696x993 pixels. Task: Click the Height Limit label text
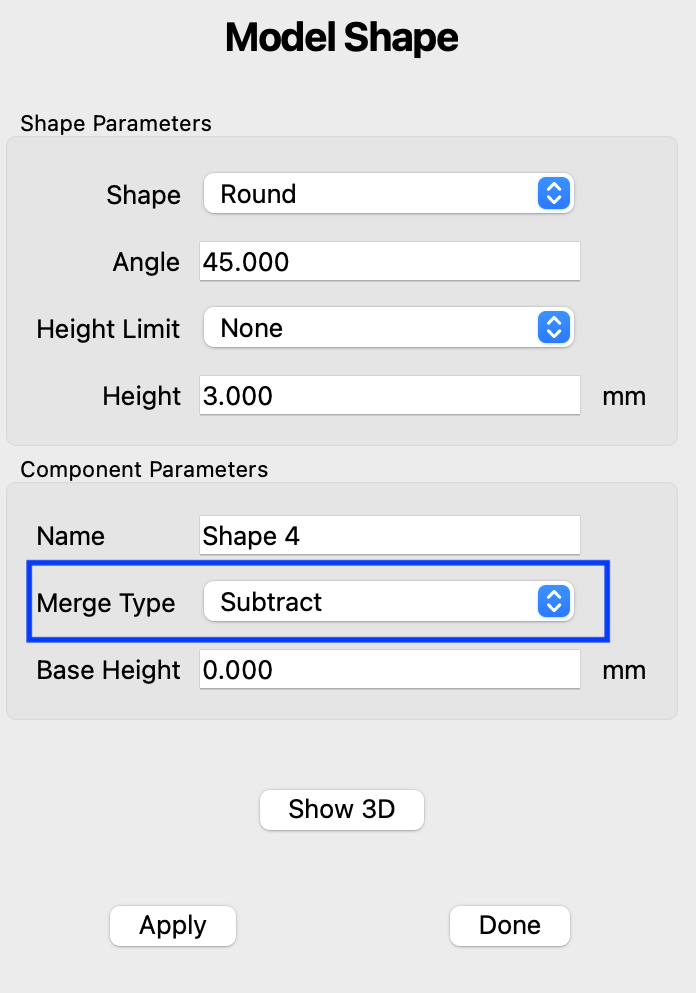pyautogui.click(x=108, y=329)
